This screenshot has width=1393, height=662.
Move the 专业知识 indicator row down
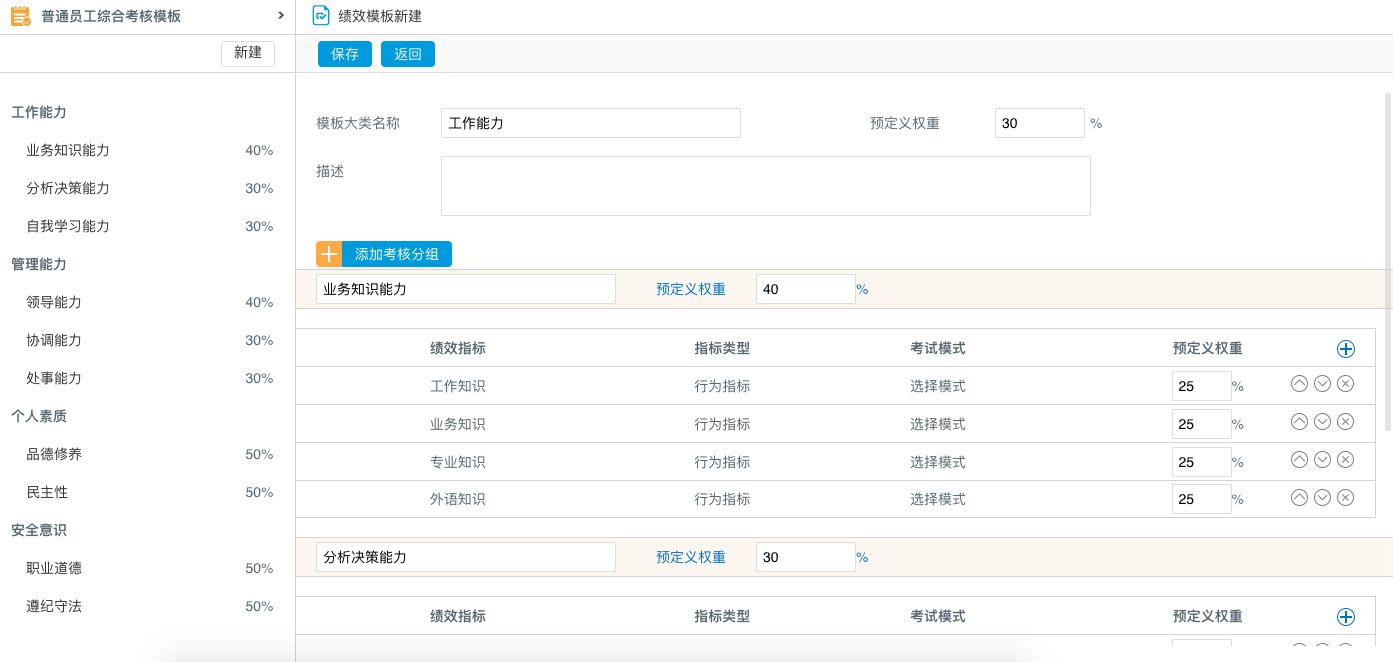(x=1322, y=460)
